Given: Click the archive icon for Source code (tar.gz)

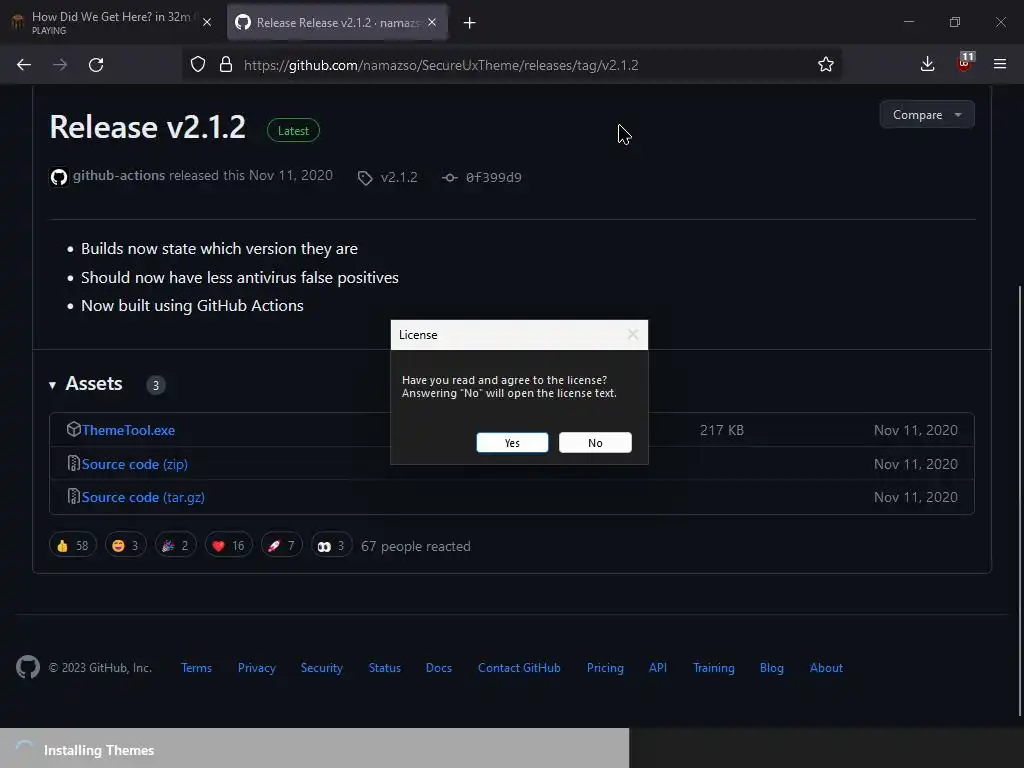Looking at the screenshot, I should [x=74, y=496].
